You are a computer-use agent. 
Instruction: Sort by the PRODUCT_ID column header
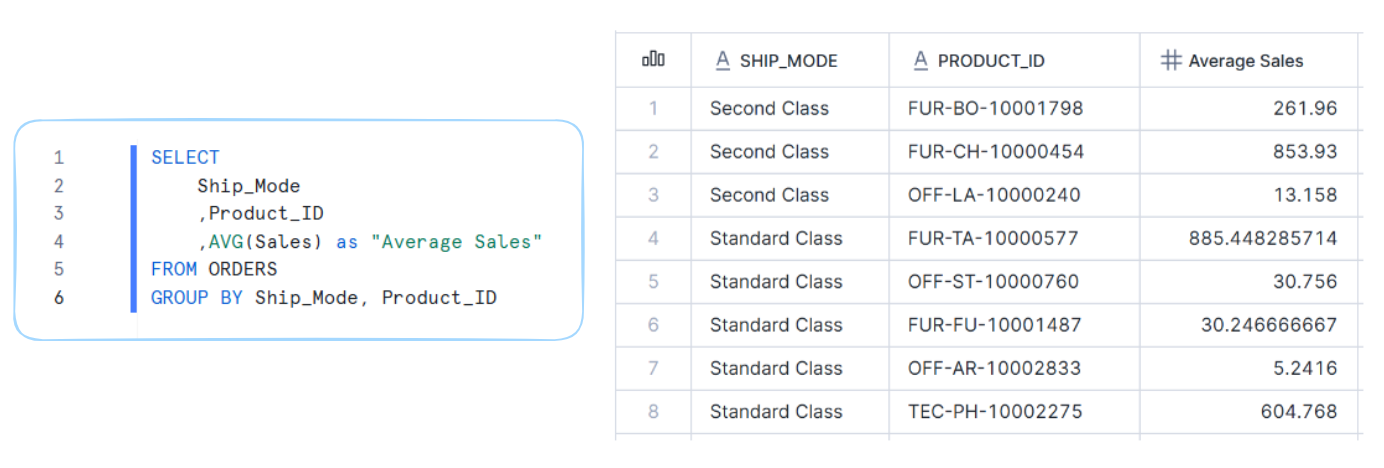click(x=990, y=61)
